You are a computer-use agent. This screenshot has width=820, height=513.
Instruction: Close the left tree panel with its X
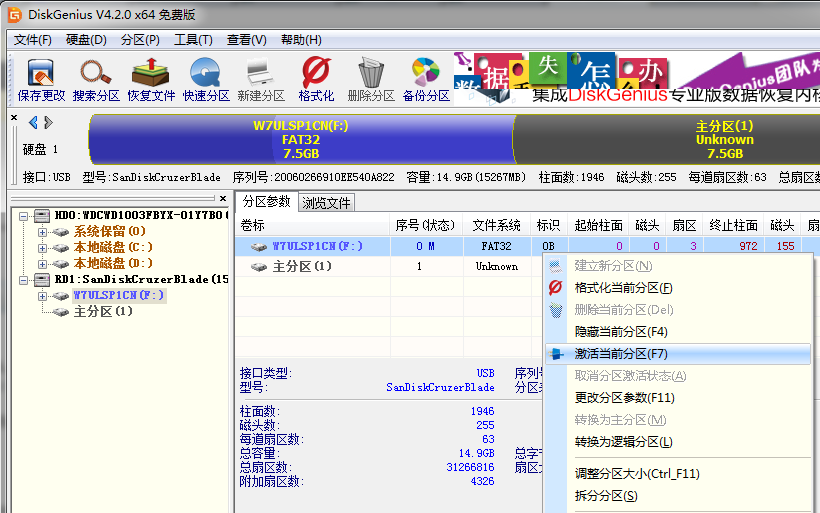click(223, 198)
